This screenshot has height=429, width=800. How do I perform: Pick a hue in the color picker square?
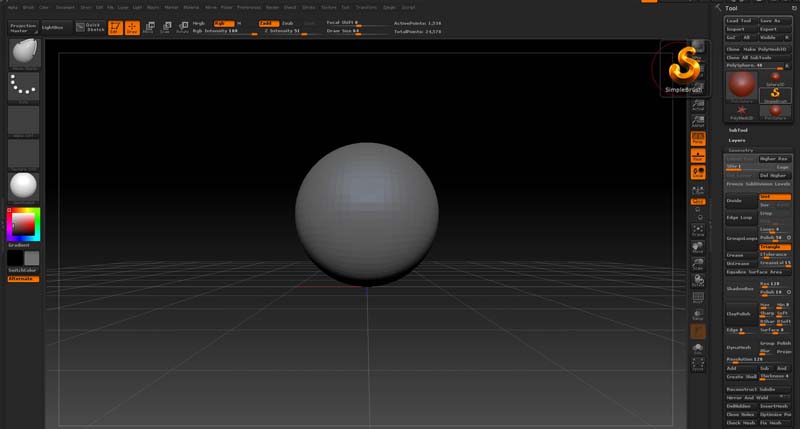[23, 224]
